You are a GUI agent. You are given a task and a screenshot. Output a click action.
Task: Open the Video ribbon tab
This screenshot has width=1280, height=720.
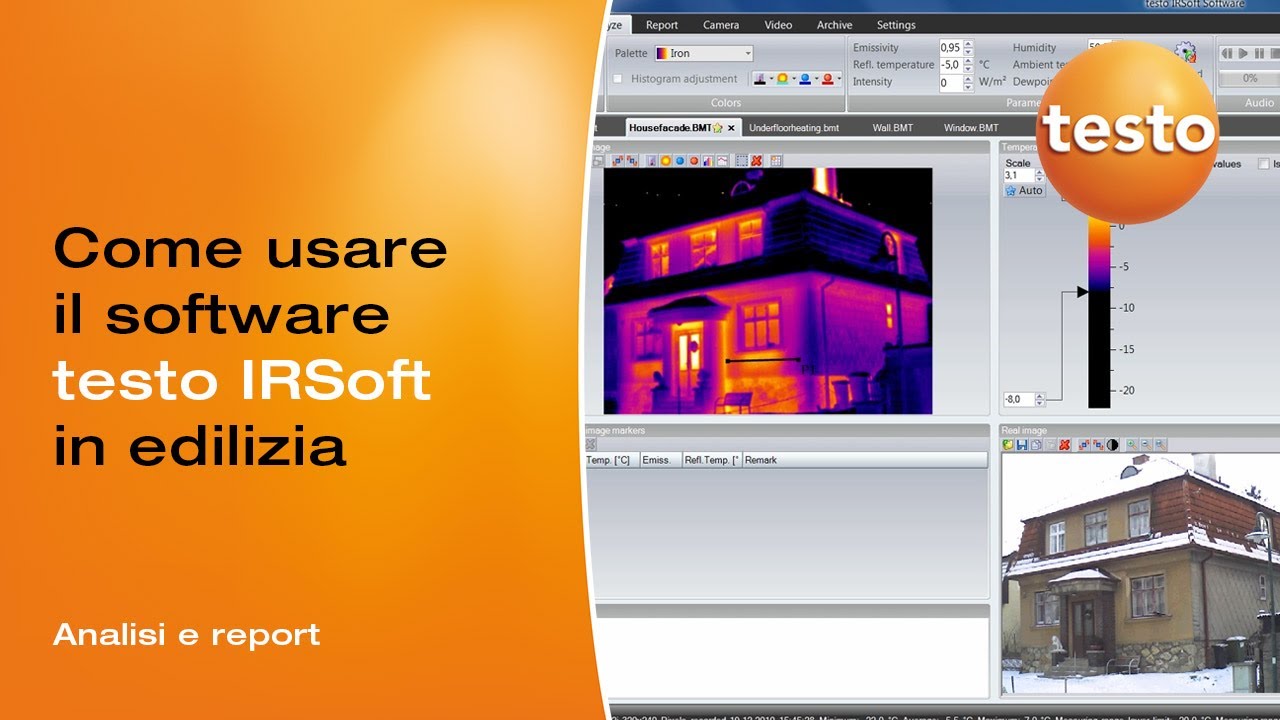(778, 25)
